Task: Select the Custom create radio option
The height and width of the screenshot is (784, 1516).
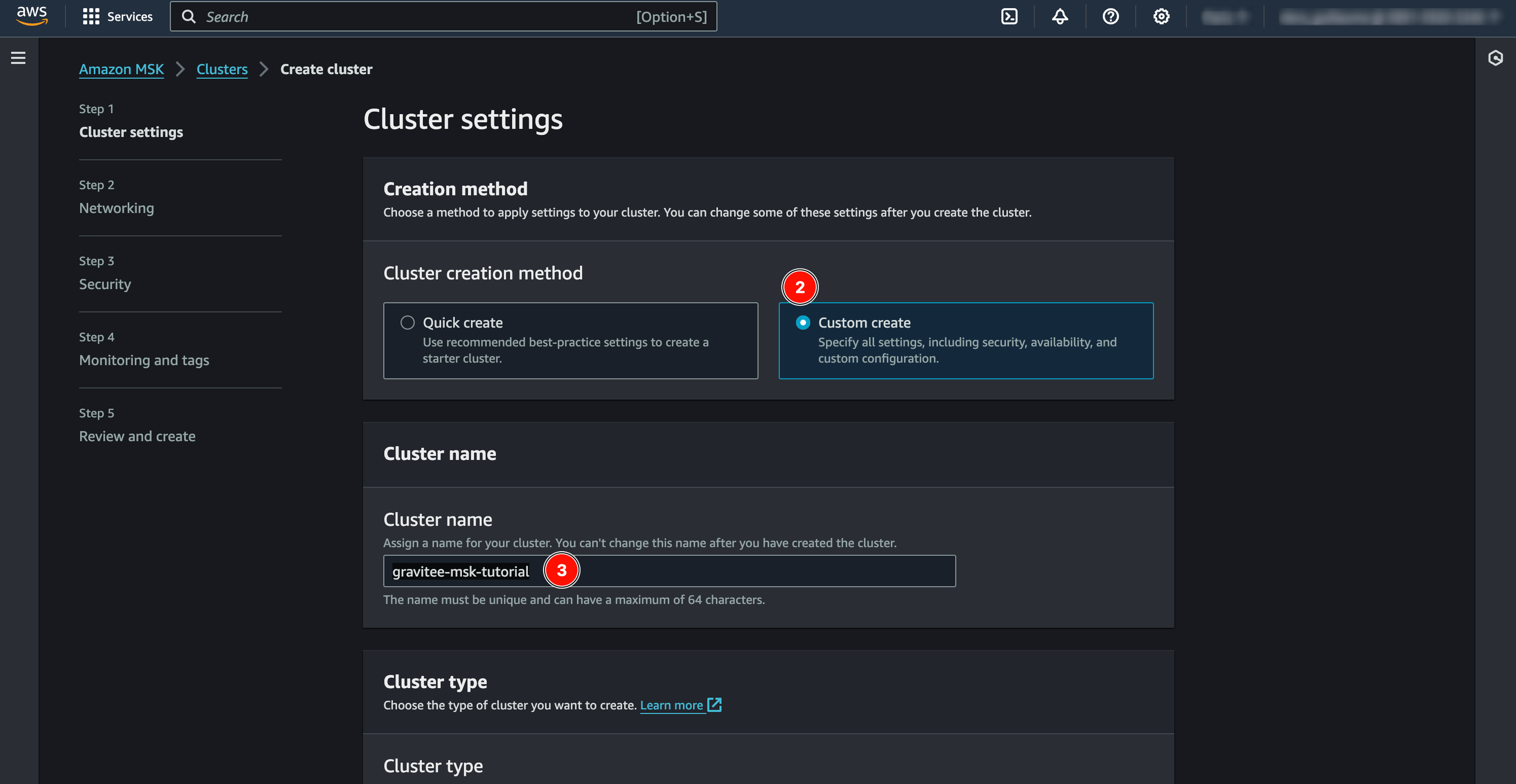Action: point(803,323)
